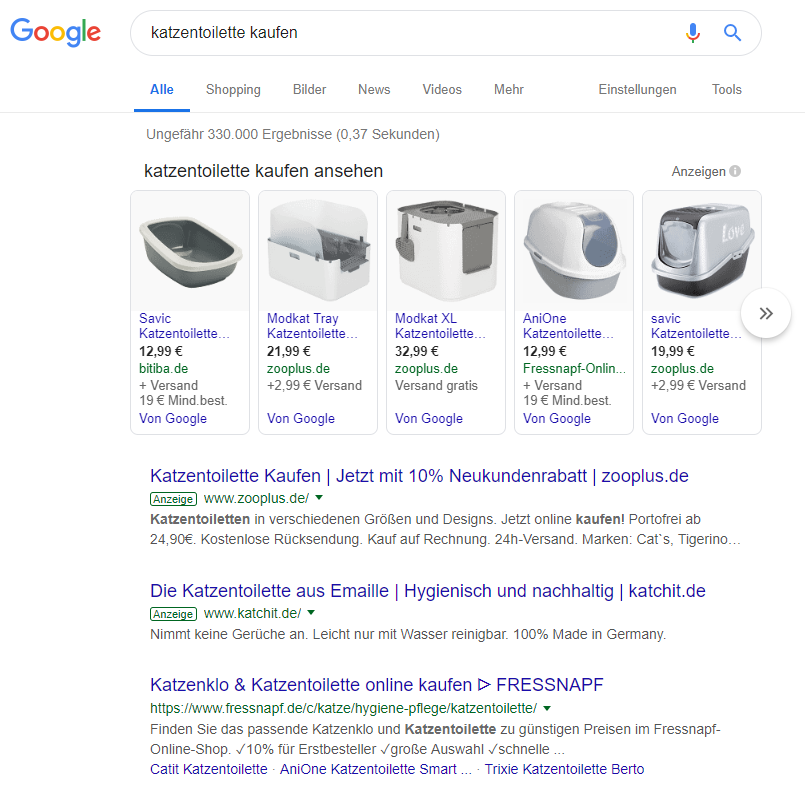Click Von Google under AniOne card
The image size is (805, 797).
[x=557, y=419]
